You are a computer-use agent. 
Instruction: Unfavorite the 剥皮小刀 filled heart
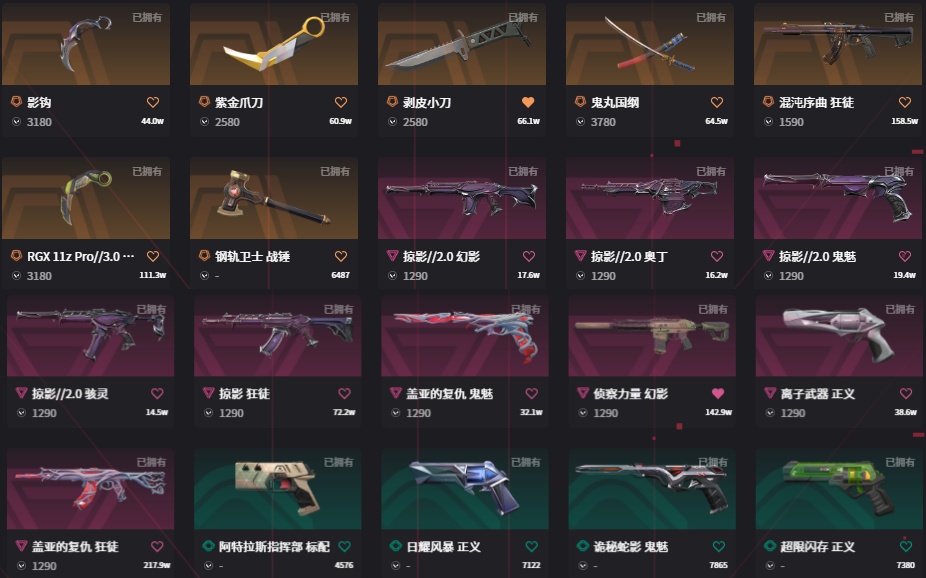point(528,103)
